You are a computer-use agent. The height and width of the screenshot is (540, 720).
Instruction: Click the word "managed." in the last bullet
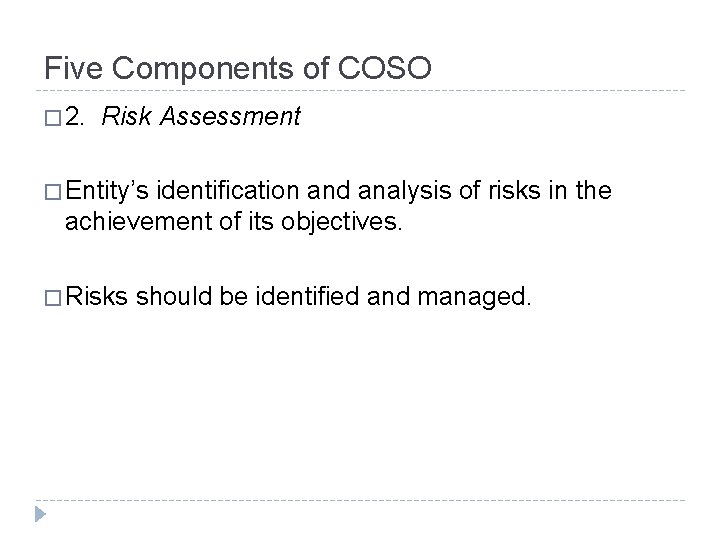(483, 297)
